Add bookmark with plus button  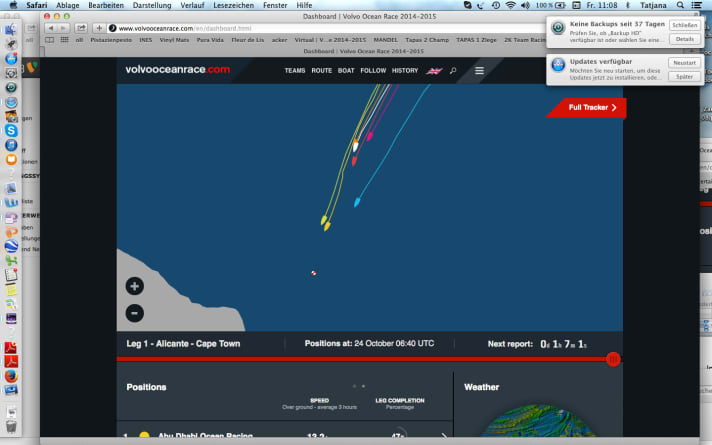[x=99, y=28]
